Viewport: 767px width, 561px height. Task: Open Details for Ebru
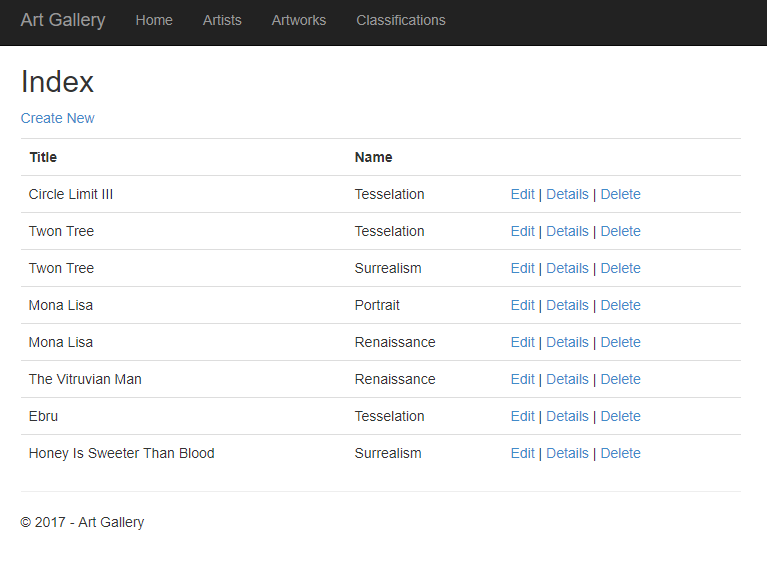point(567,416)
